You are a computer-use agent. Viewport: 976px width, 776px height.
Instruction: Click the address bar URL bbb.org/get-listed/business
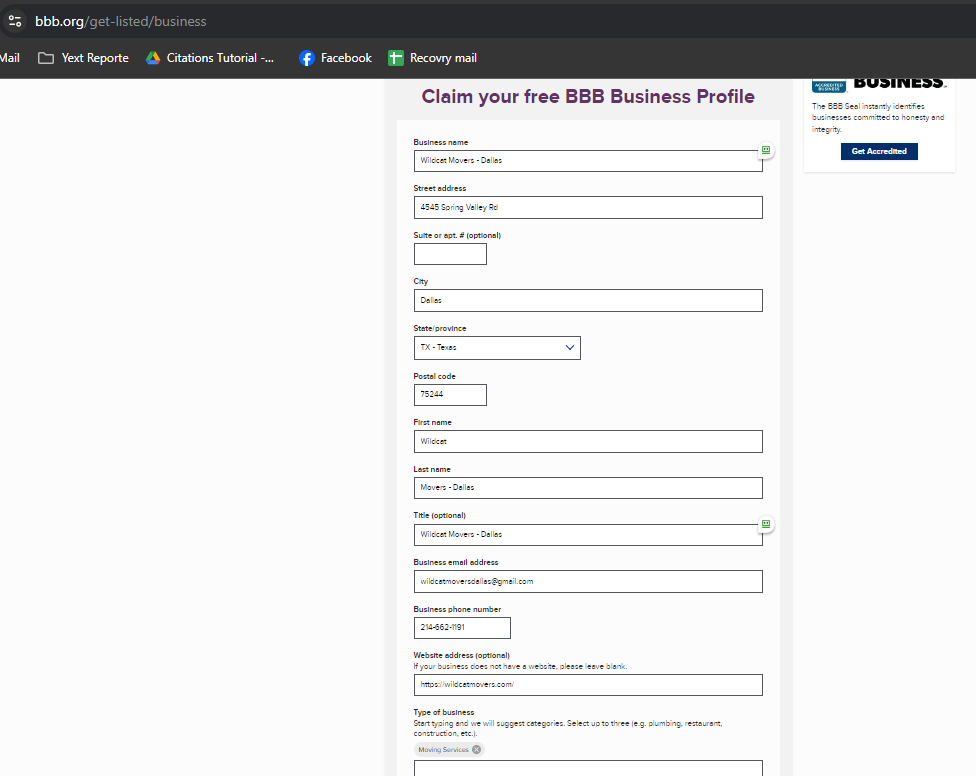(121, 21)
